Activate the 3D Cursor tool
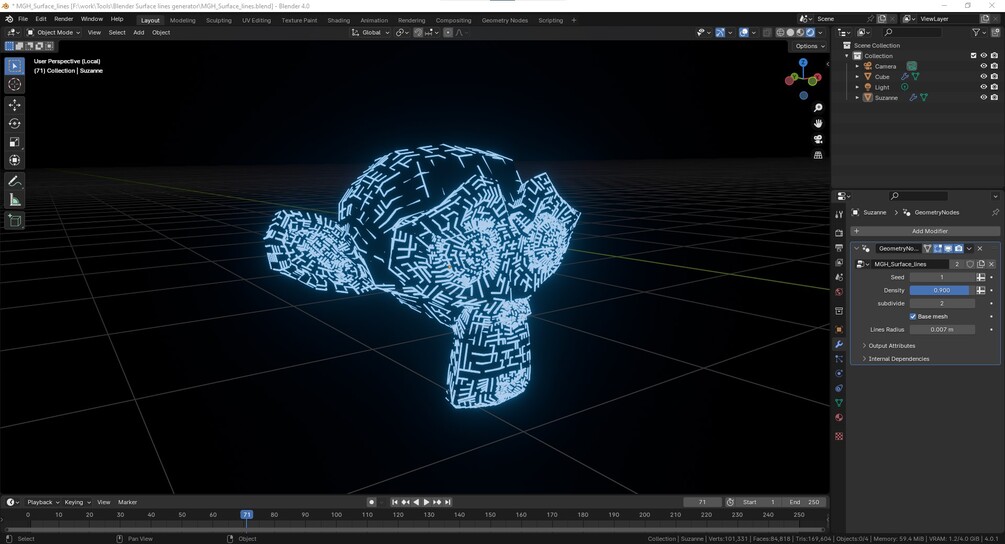This screenshot has height=544, width=1005. click(x=14, y=85)
